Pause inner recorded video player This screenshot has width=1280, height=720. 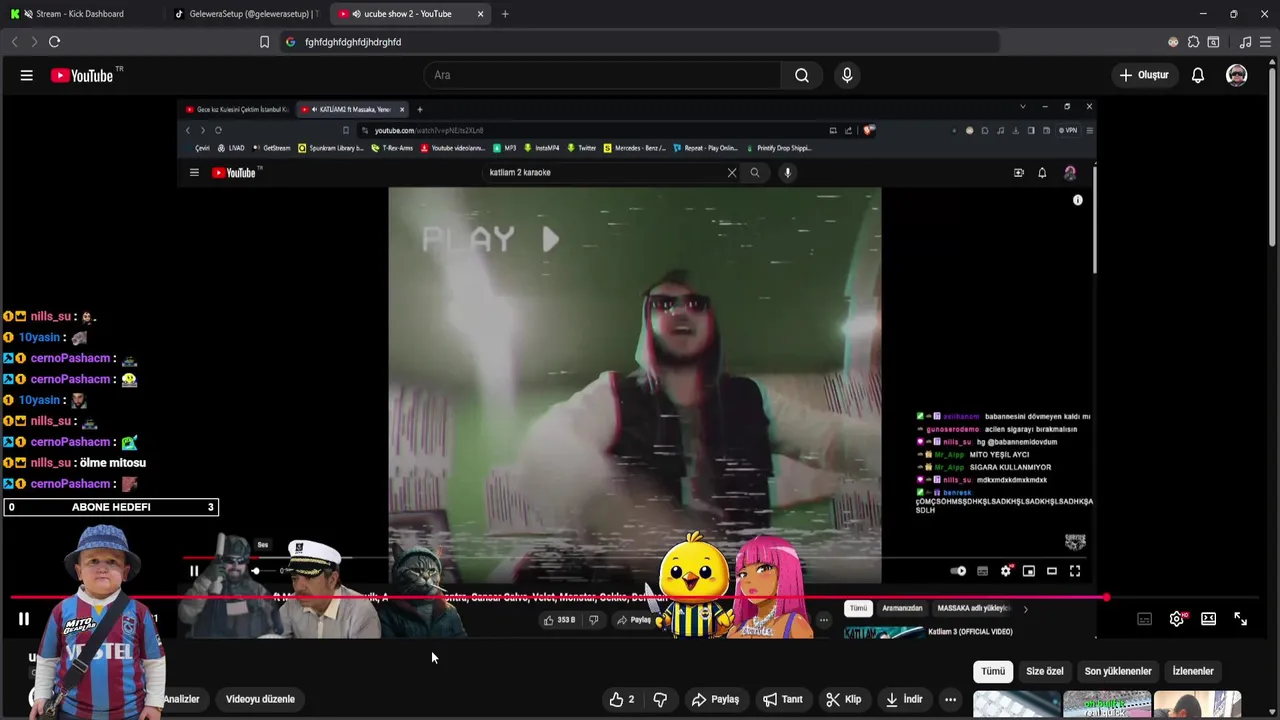pyautogui.click(x=194, y=571)
